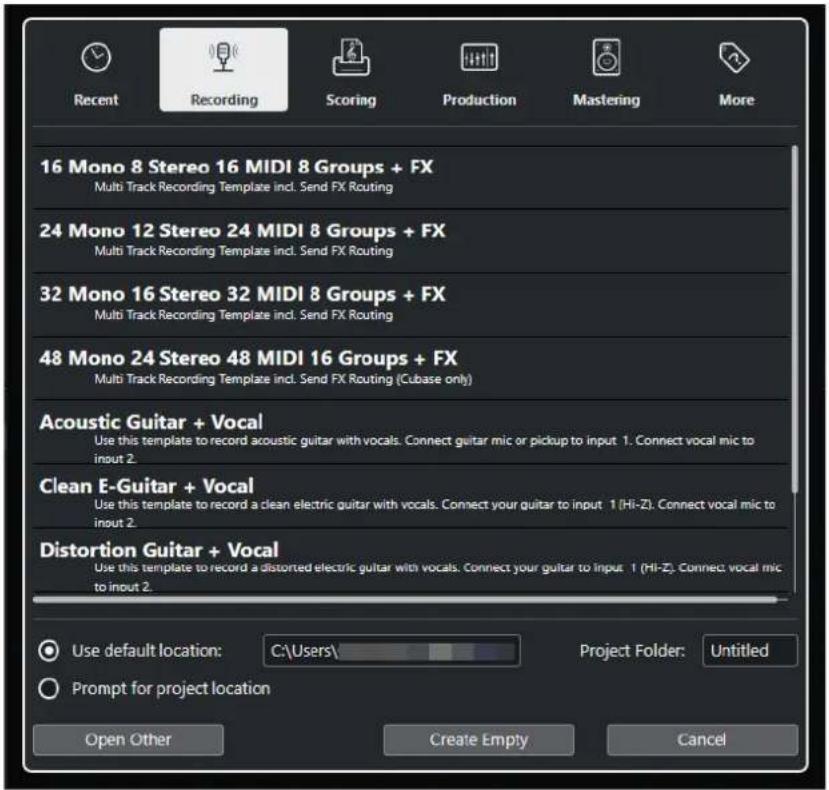
Task: Click the Open Other button
Action: 128,740
